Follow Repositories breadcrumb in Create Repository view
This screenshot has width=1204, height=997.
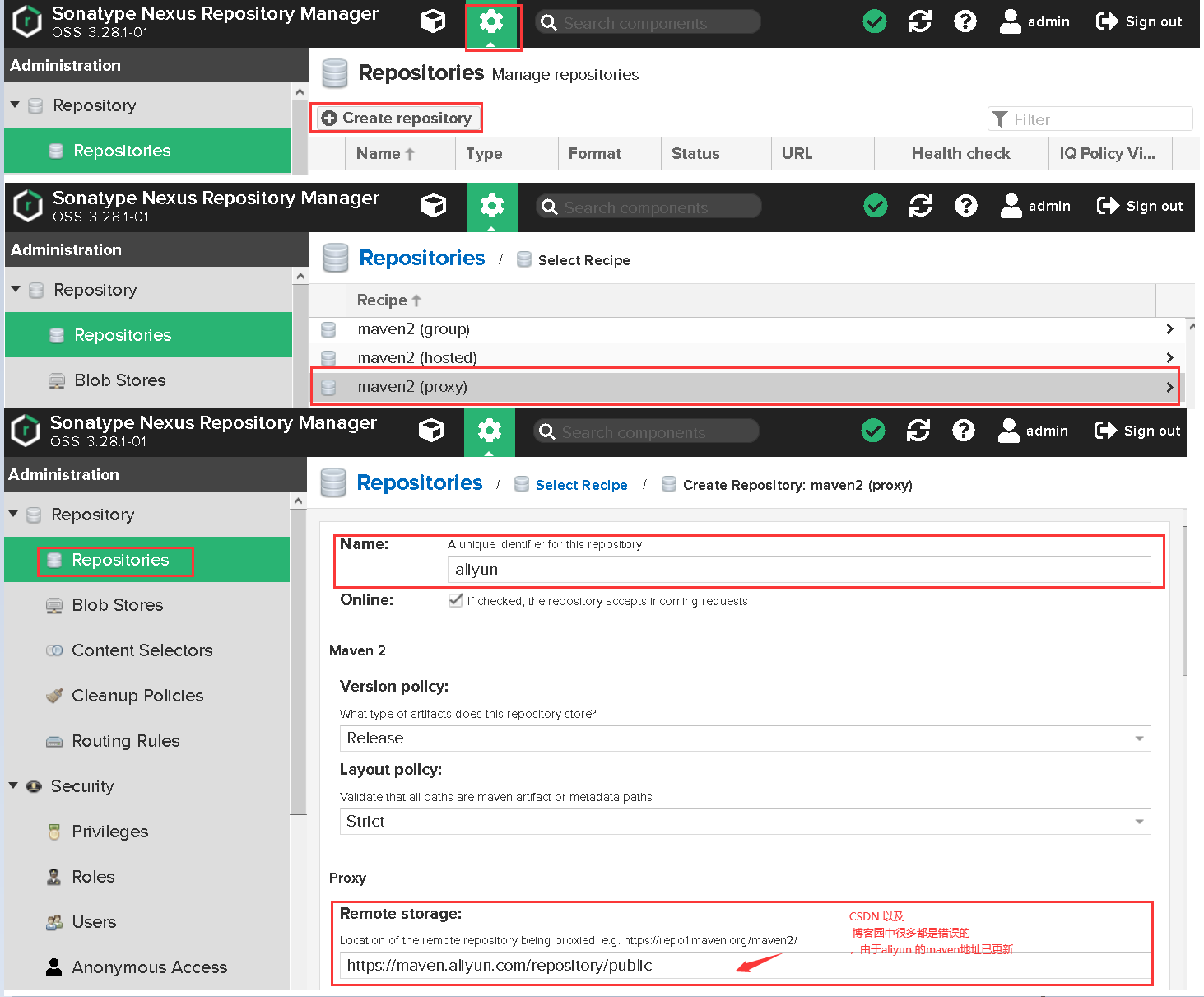pyautogui.click(x=420, y=482)
